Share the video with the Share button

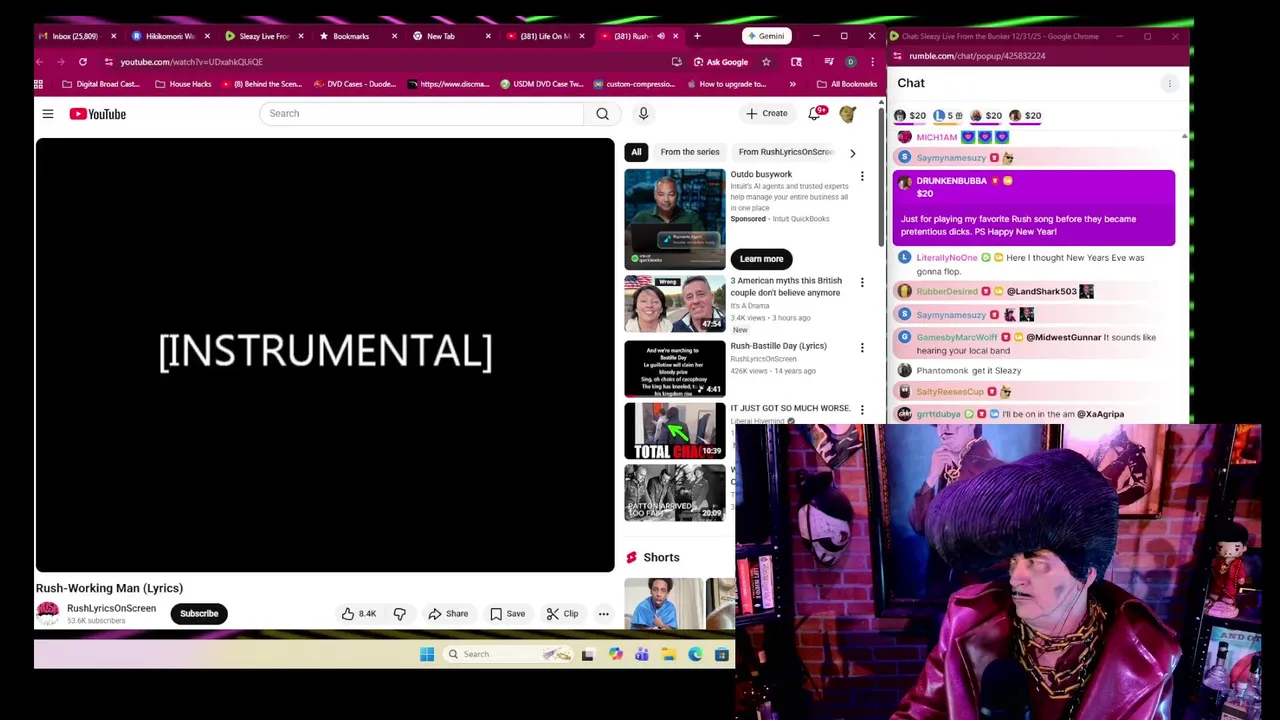click(x=448, y=614)
